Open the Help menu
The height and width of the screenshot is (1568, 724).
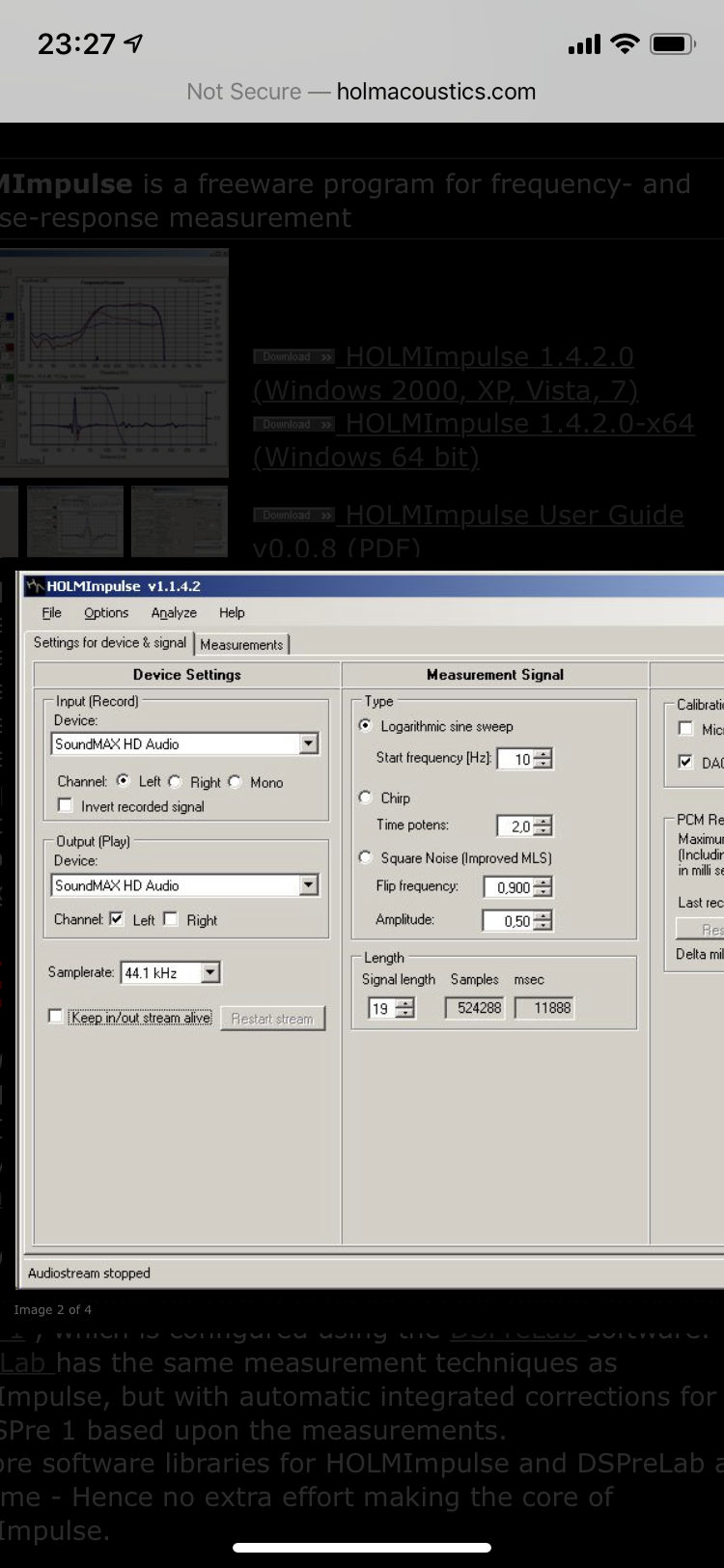tap(232, 613)
